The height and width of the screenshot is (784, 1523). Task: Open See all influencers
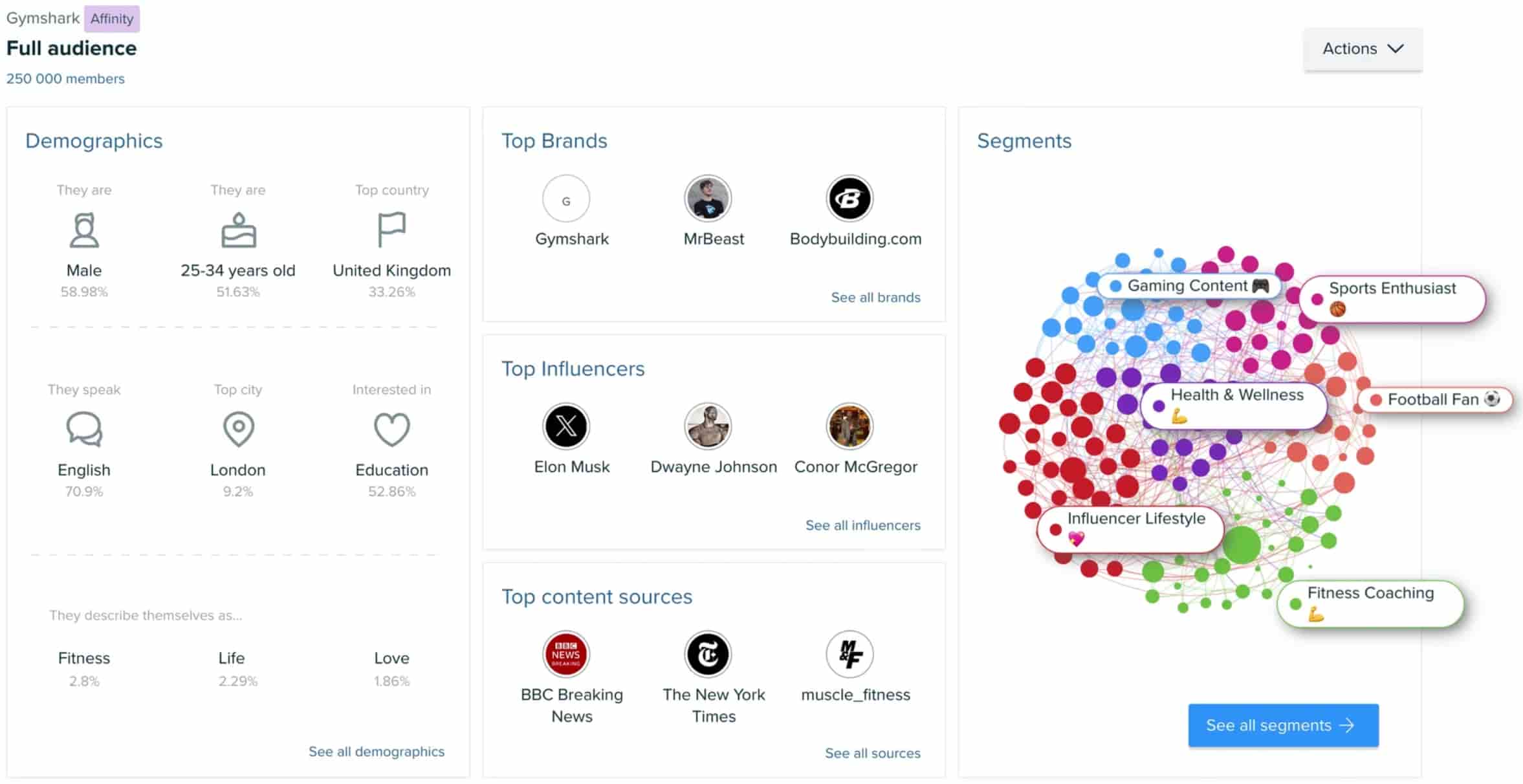pyautogui.click(x=862, y=525)
